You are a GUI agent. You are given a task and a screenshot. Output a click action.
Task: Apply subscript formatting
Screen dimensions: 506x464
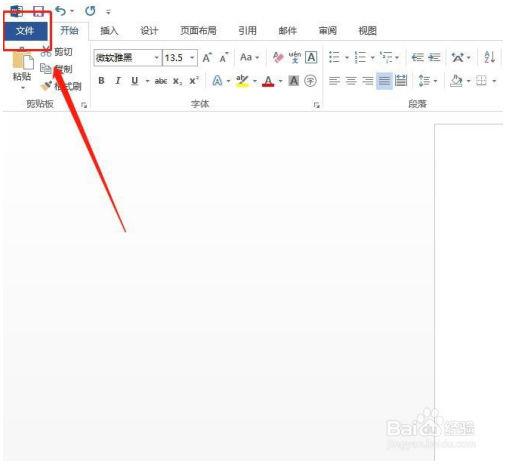[x=177, y=81]
